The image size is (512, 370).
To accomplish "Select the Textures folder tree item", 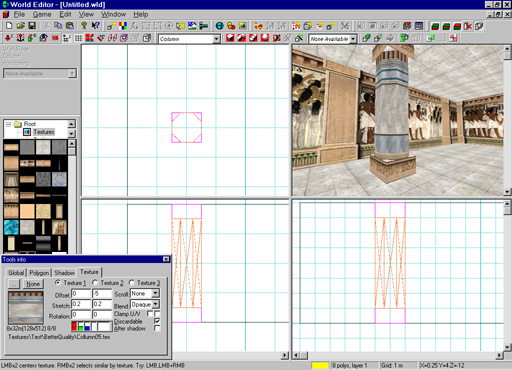I will coord(44,132).
